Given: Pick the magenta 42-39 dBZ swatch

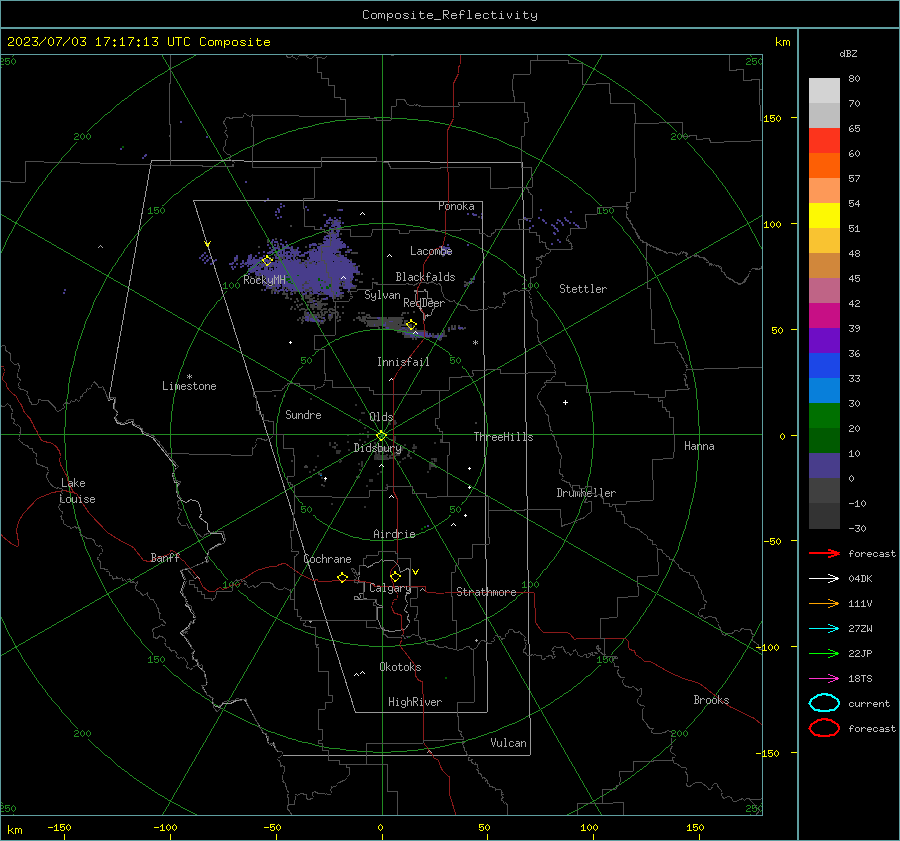Looking at the screenshot, I should click(824, 315).
